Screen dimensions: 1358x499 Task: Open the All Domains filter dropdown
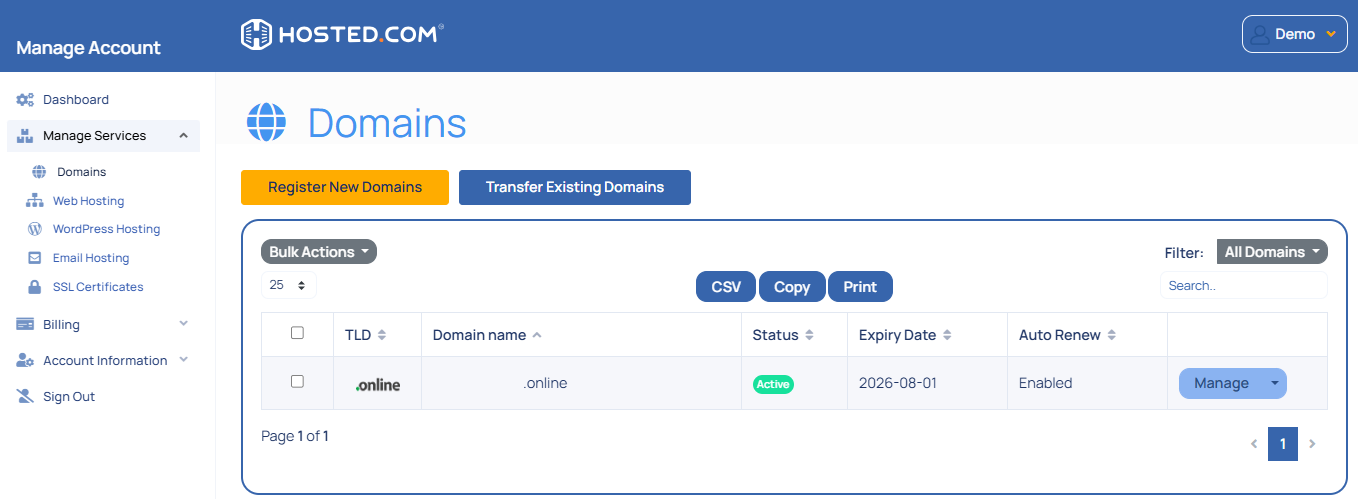(x=1271, y=252)
